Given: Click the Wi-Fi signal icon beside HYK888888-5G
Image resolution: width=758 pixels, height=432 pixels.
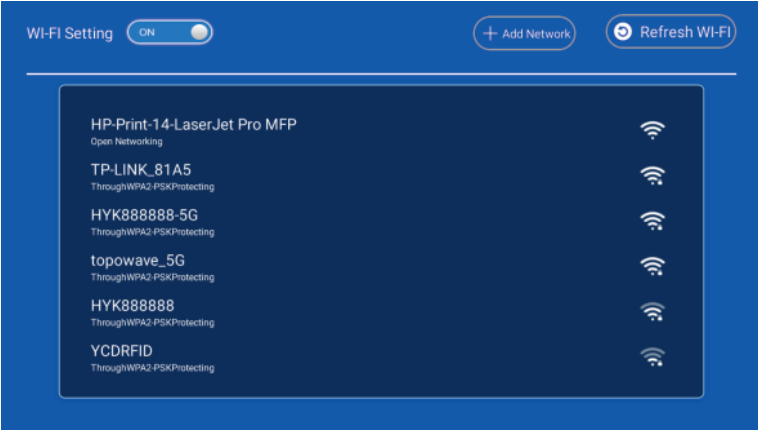Looking at the screenshot, I should coord(652,221).
